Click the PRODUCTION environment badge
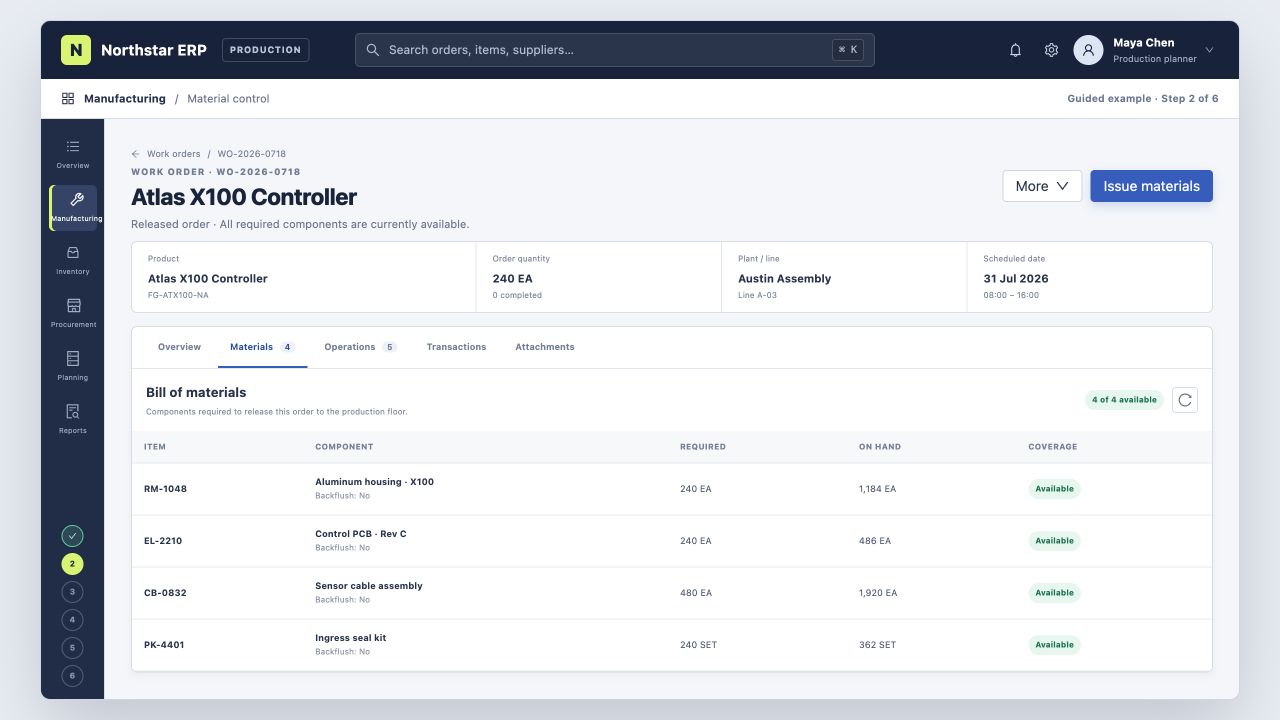The image size is (1280, 720). point(265,50)
